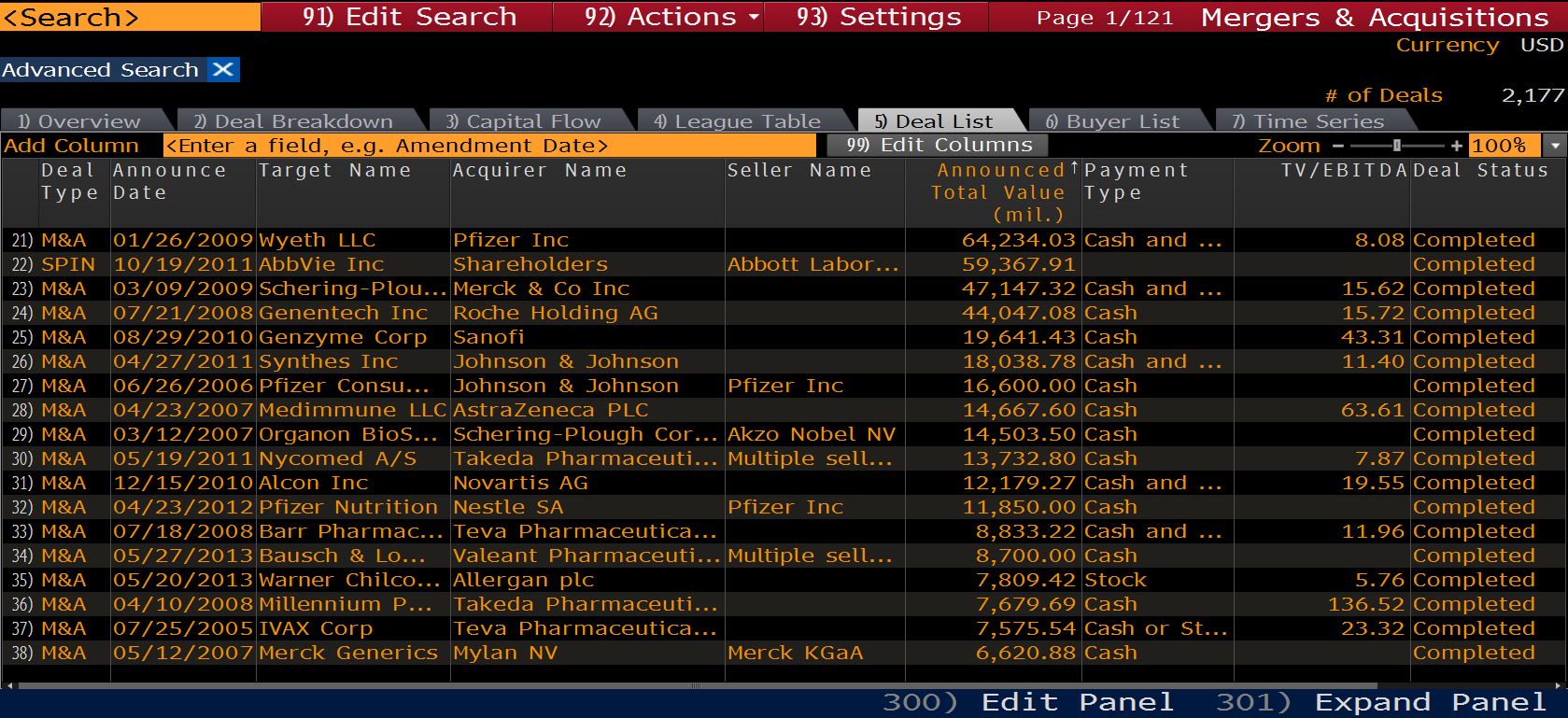Click Allergan plc acquirer
The width and height of the screenshot is (1568, 718).
[x=524, y=580]
